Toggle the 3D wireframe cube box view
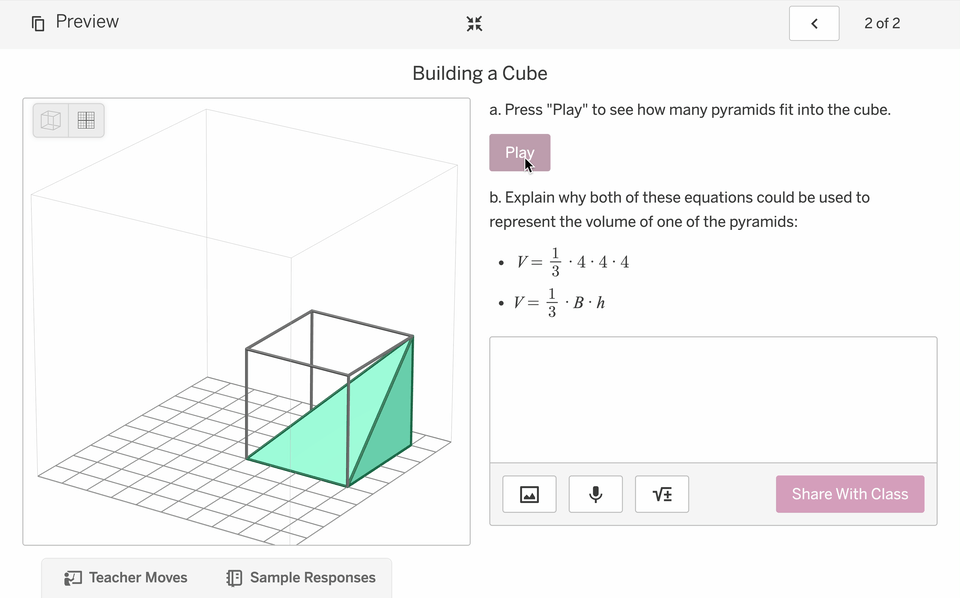 pos(51,121)
